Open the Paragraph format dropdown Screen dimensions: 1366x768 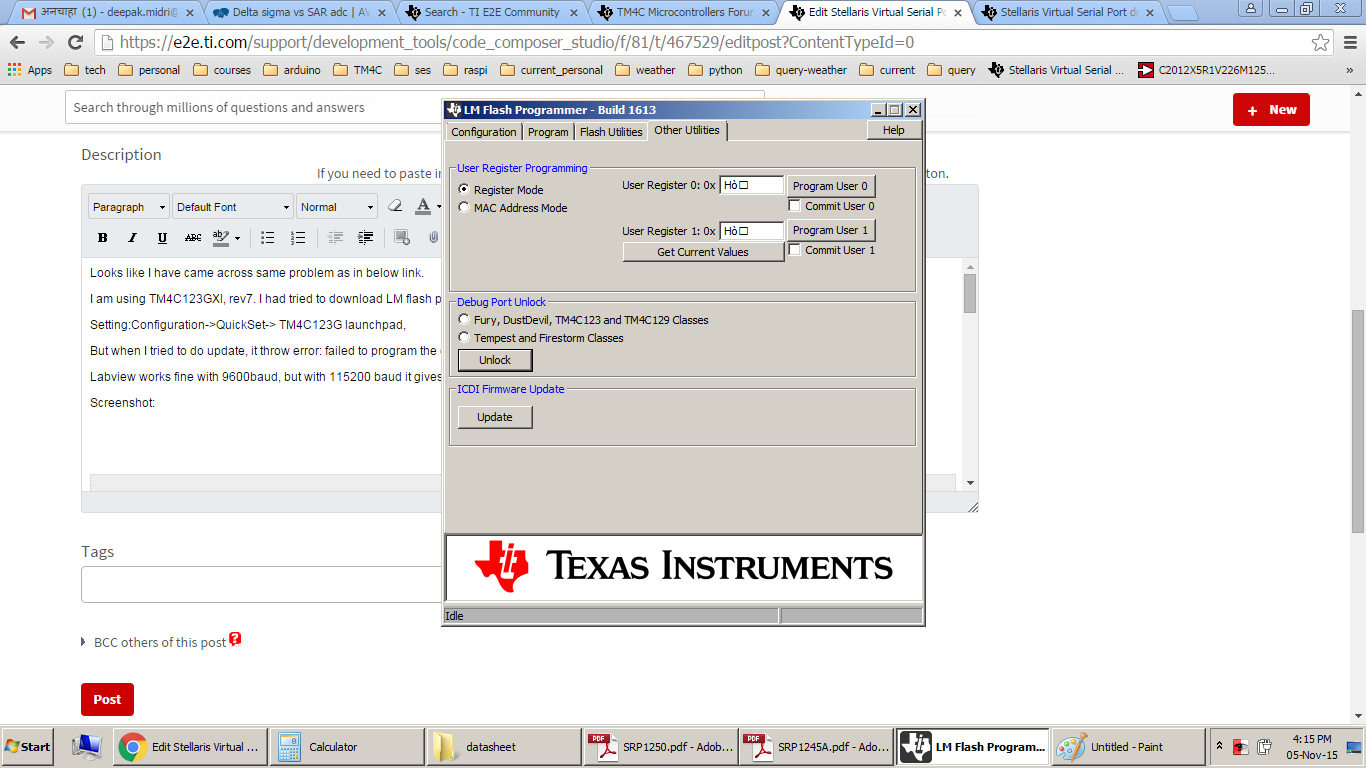point(129,206)
